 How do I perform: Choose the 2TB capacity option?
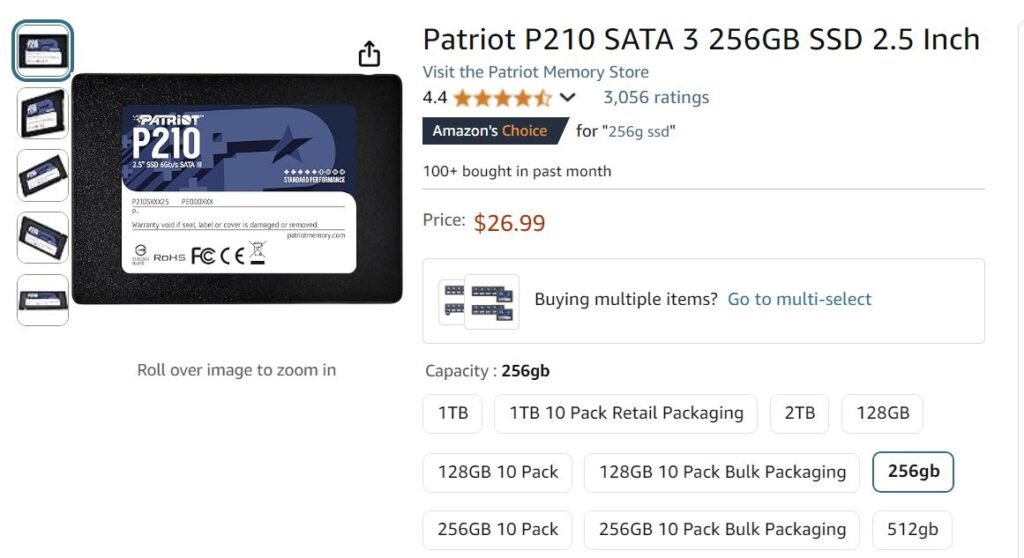[799, 413]
